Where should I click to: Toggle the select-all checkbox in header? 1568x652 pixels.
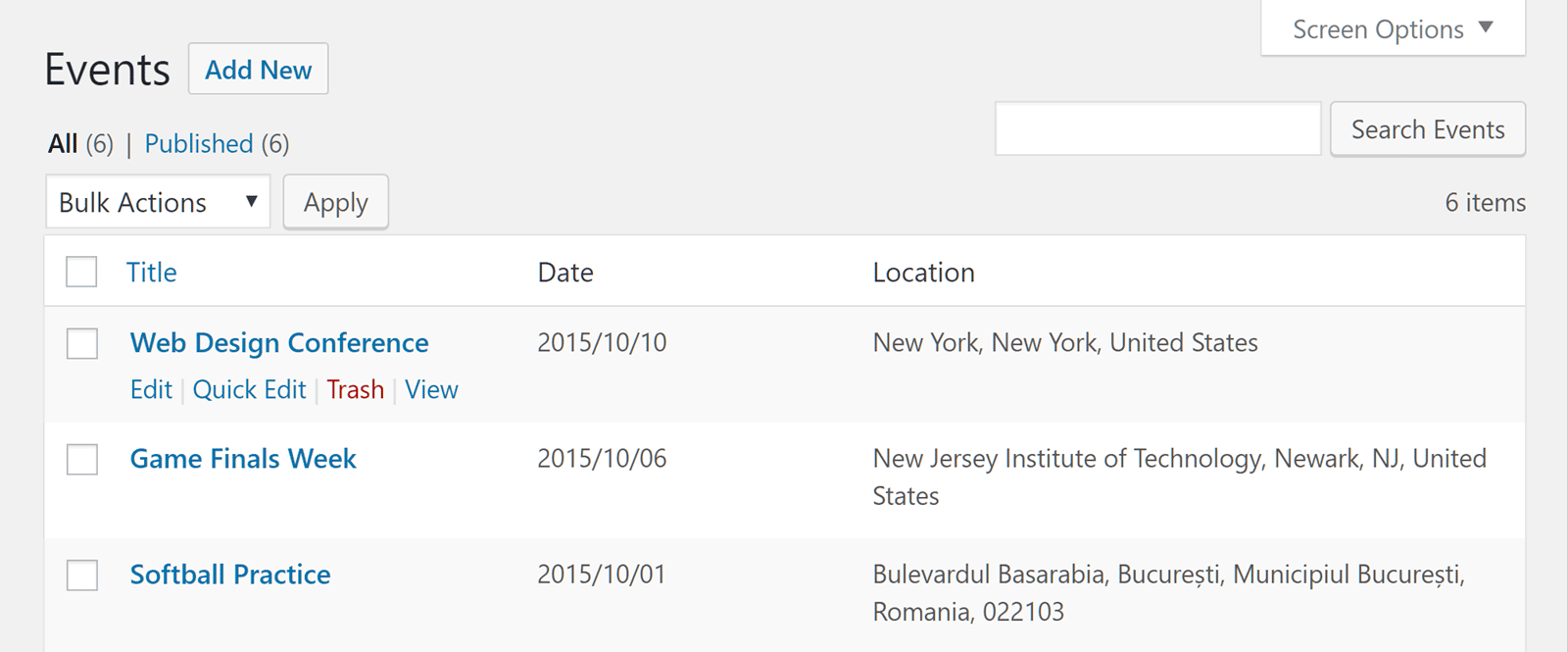click(x=81, y=272)
